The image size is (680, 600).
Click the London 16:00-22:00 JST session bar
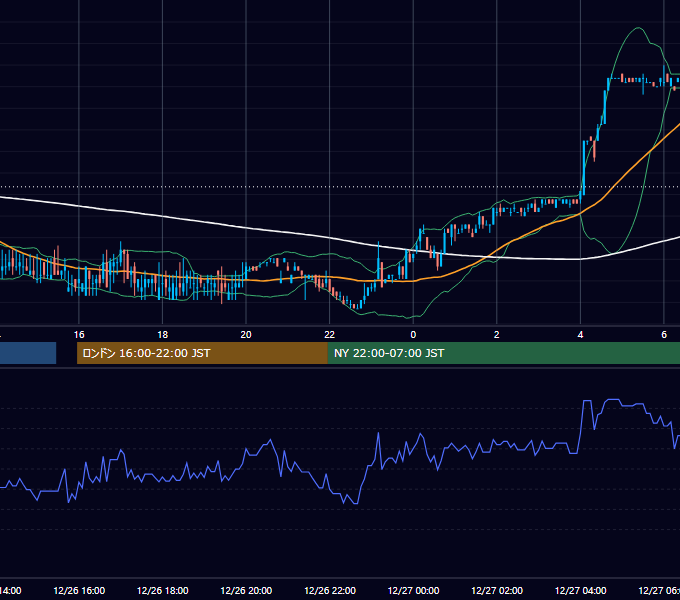[202, 353]
